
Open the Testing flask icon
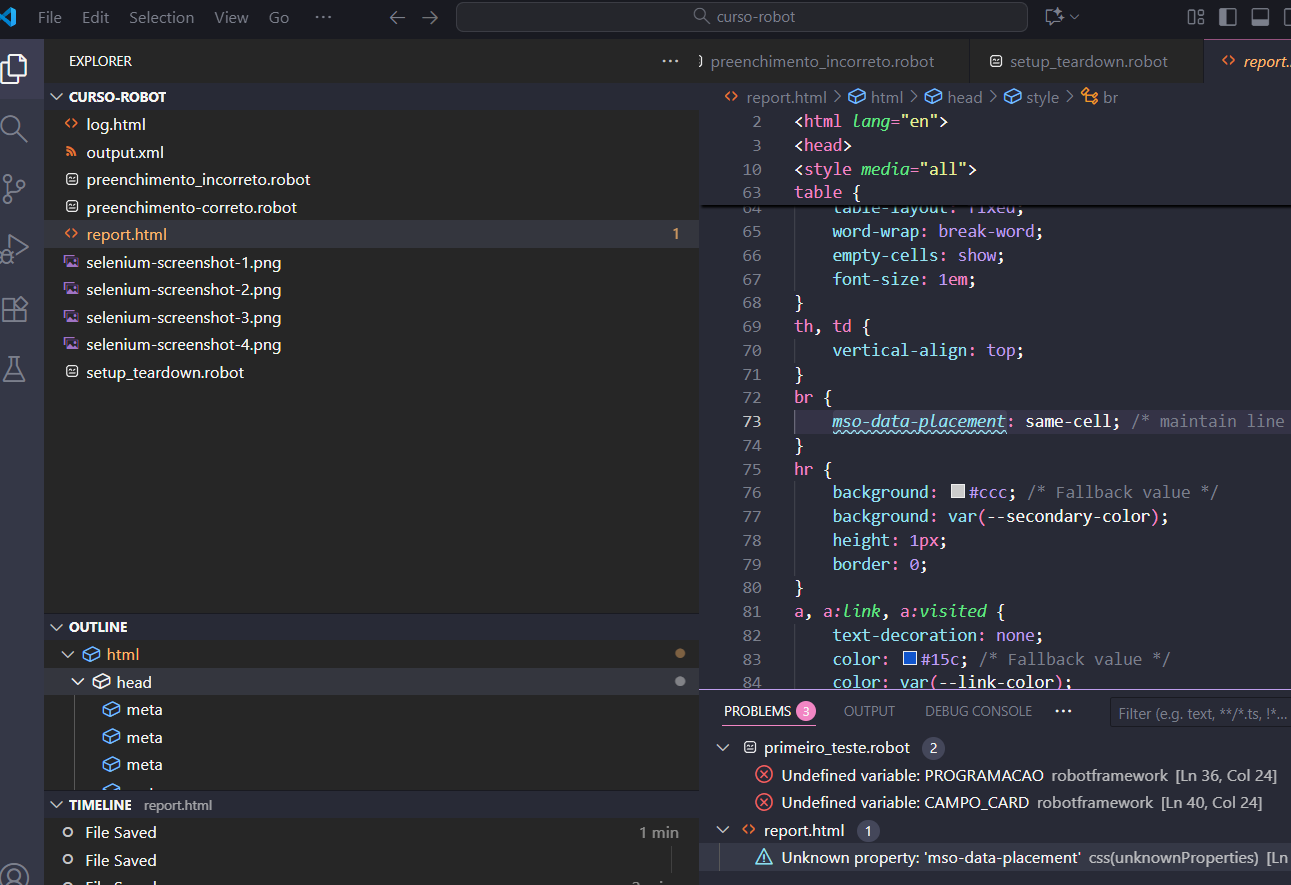14,369
